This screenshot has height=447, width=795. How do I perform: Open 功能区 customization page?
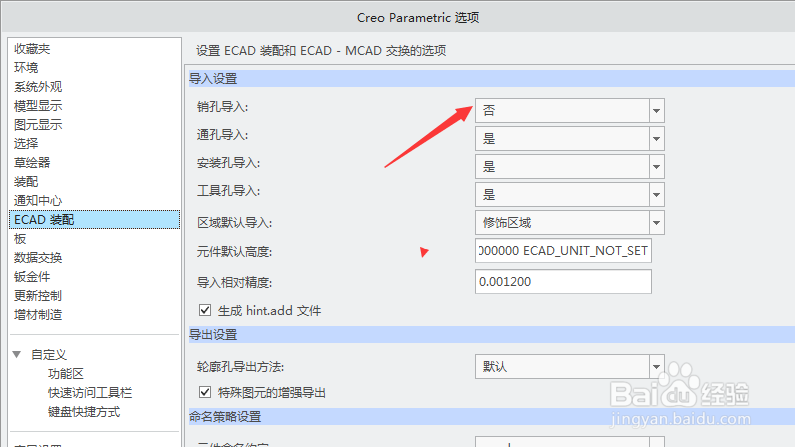click(x=66, y=374)
